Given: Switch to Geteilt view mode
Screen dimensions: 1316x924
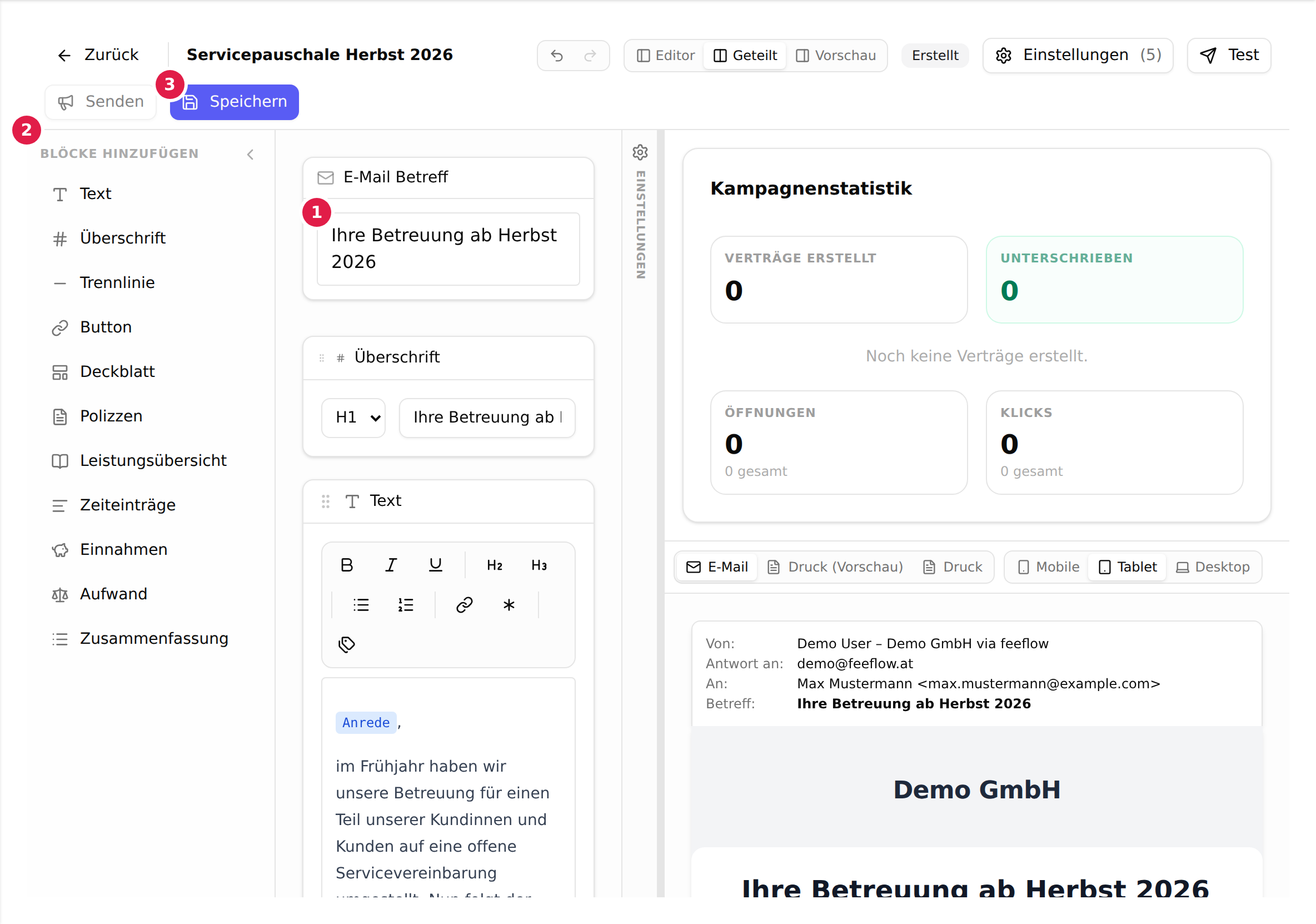Looking at the screenshot, I should pos(745,56).
